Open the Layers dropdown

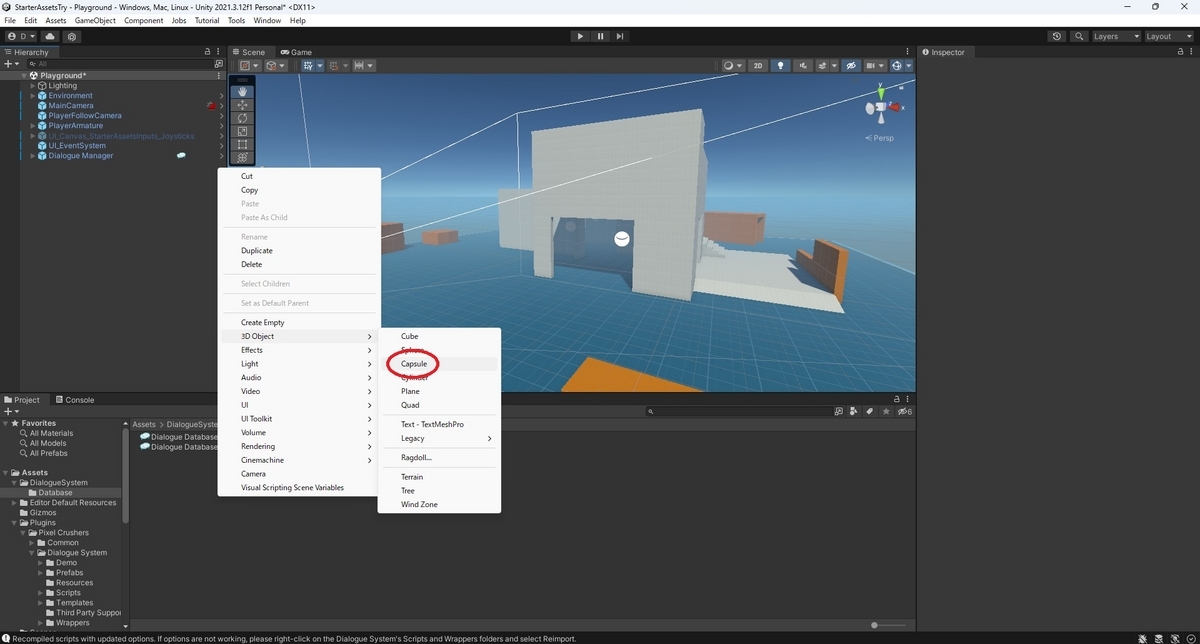pos(1115,36)
